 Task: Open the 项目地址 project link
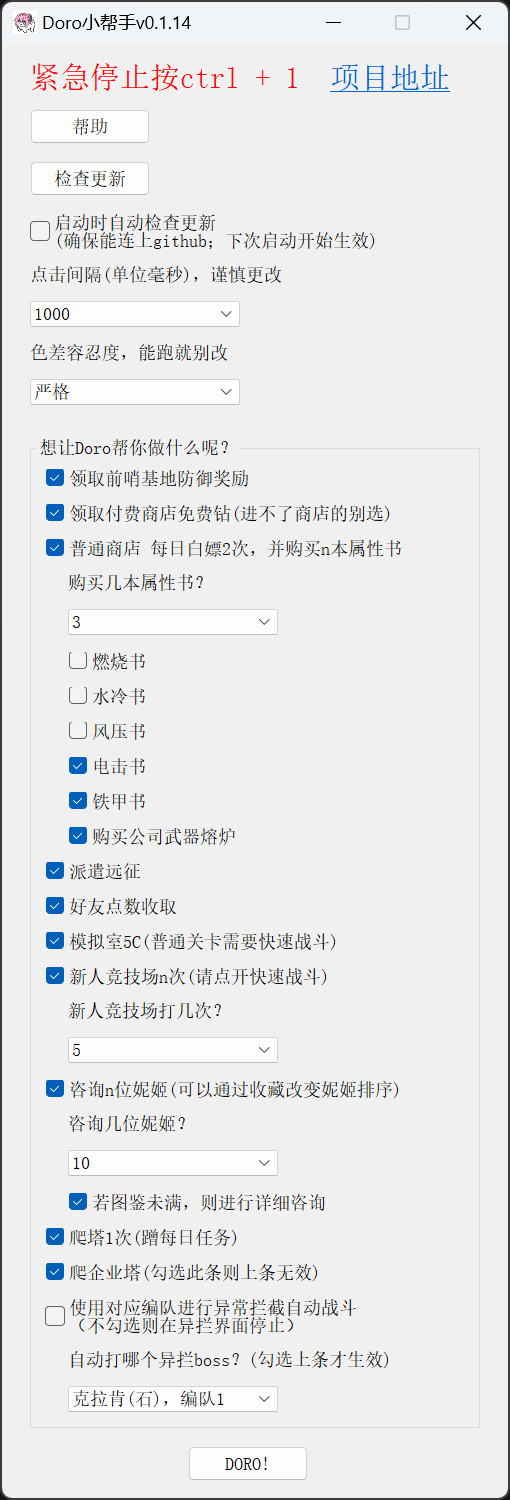pyautogui.click(x=390, y=78)
